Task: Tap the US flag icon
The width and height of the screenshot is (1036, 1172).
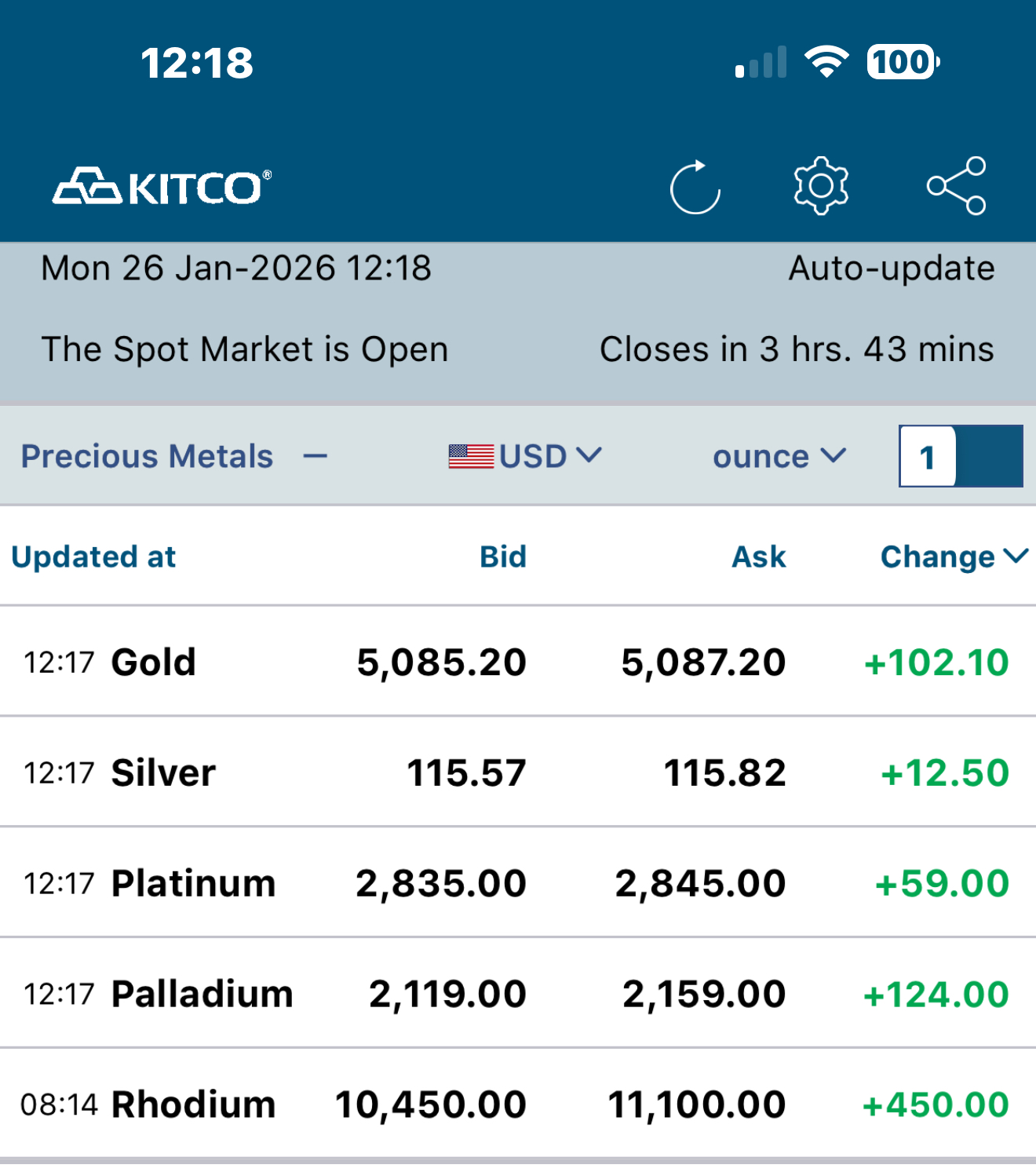Action: (x=471, y=456)
